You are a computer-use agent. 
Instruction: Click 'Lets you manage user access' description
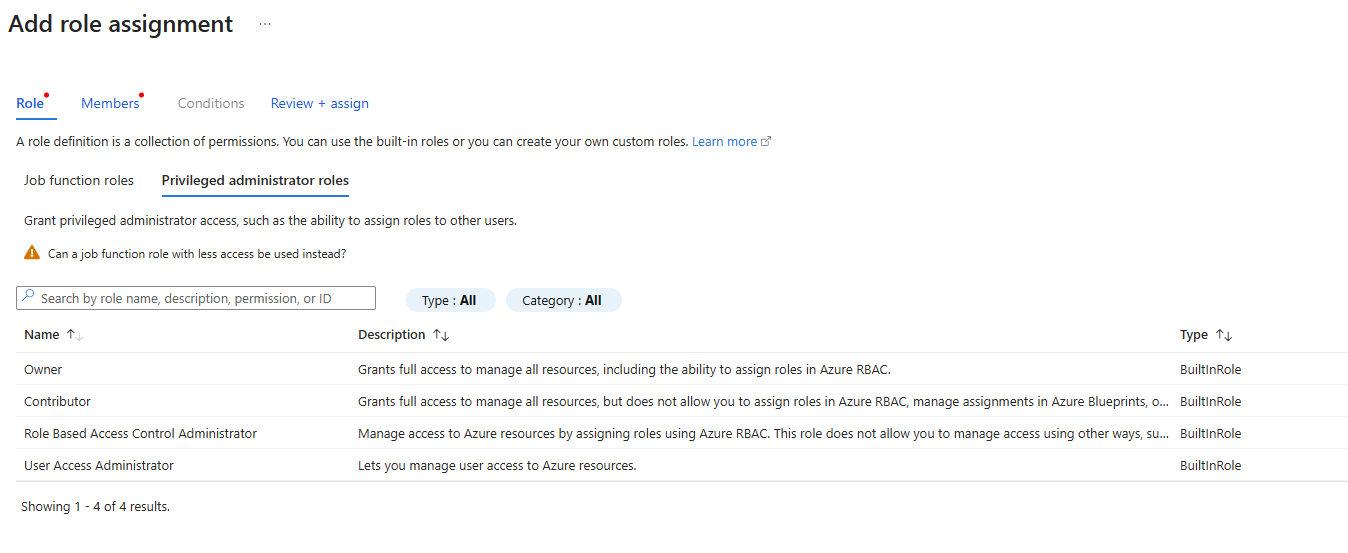(497, 465)
